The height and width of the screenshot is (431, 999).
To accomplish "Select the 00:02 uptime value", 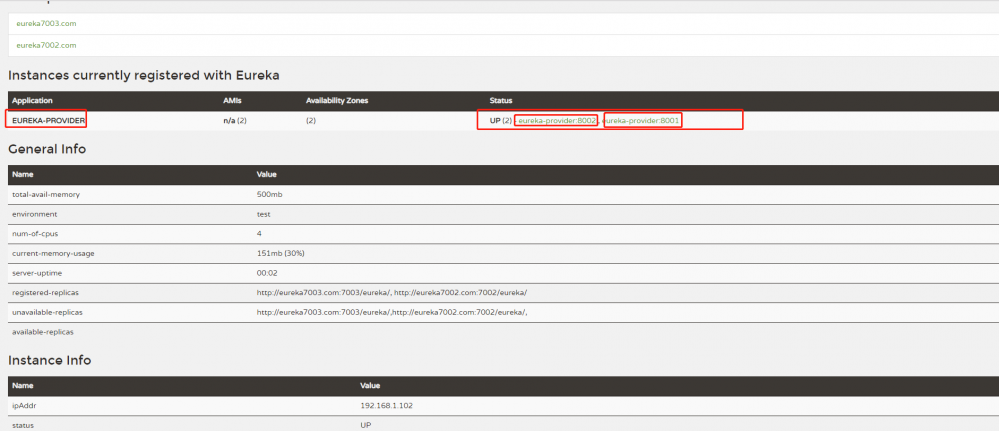I will pos(266,274).
